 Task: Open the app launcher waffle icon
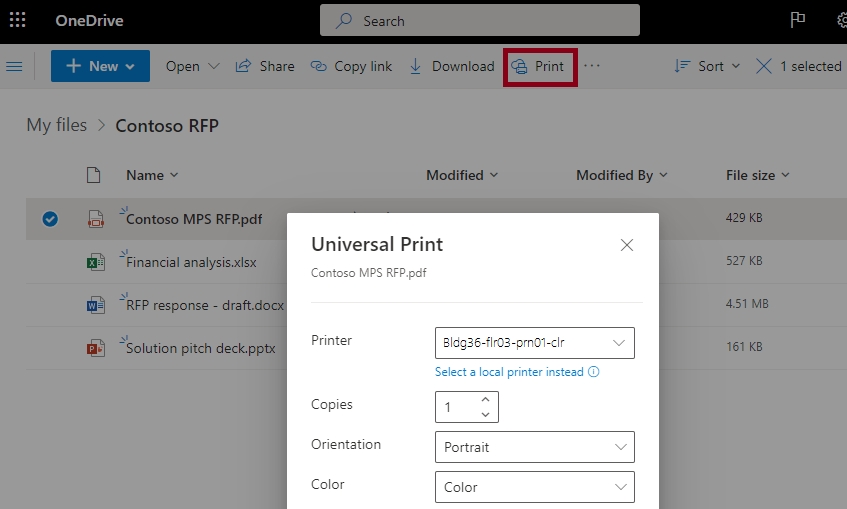(x=17, y=21)
